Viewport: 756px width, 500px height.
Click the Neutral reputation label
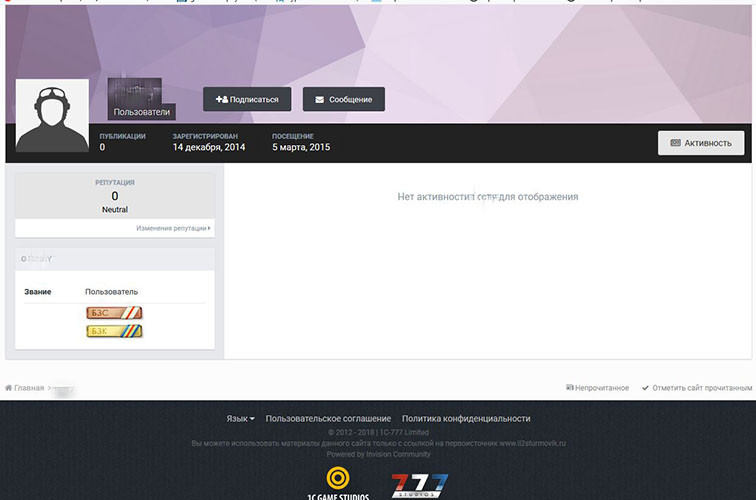click(x=115, y=210)
